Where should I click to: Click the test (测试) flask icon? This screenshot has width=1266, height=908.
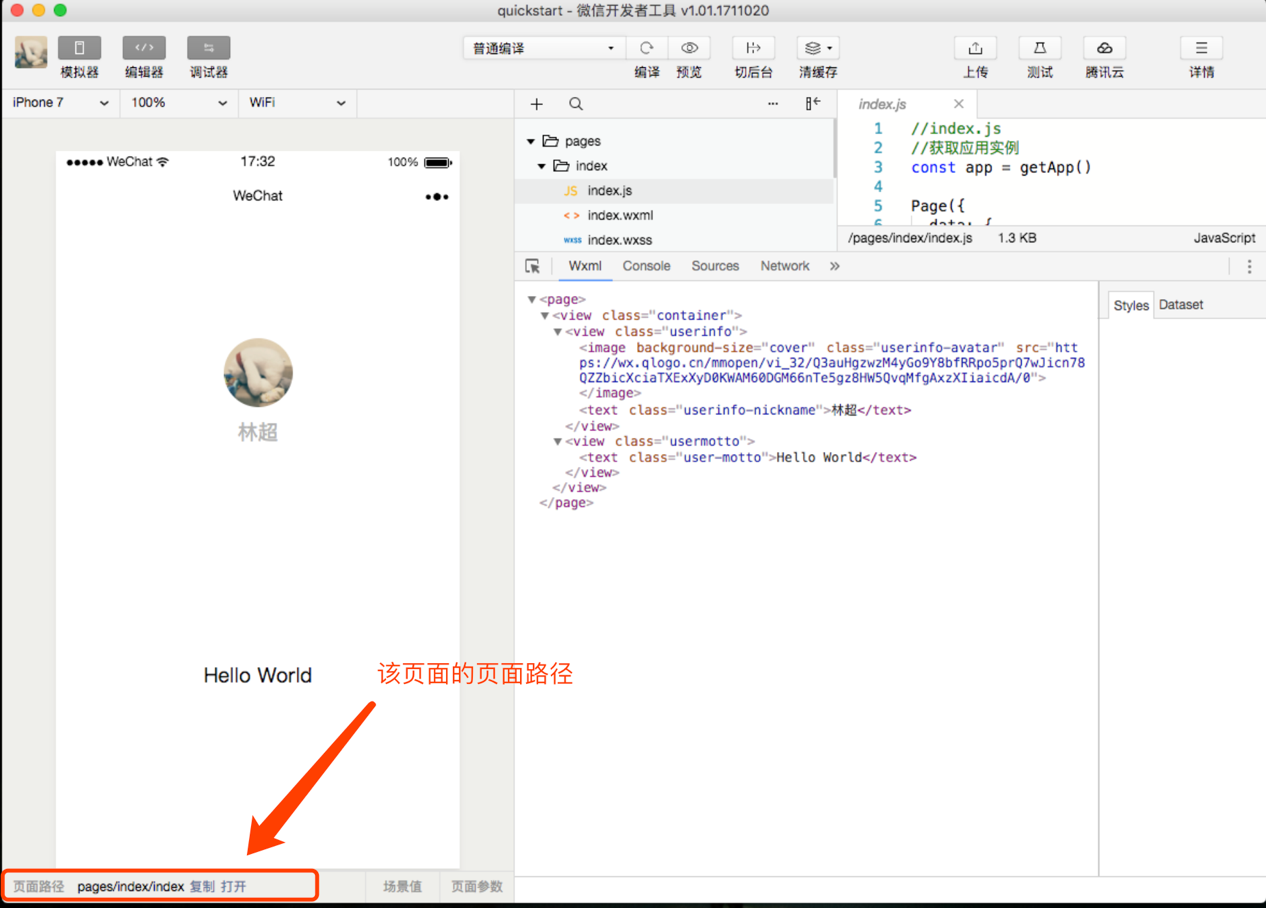point(1040,48)
